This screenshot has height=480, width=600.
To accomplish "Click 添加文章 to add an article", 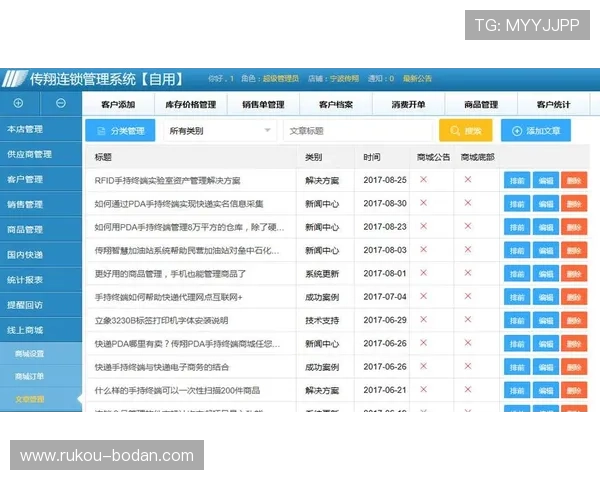I will point(536,131).
